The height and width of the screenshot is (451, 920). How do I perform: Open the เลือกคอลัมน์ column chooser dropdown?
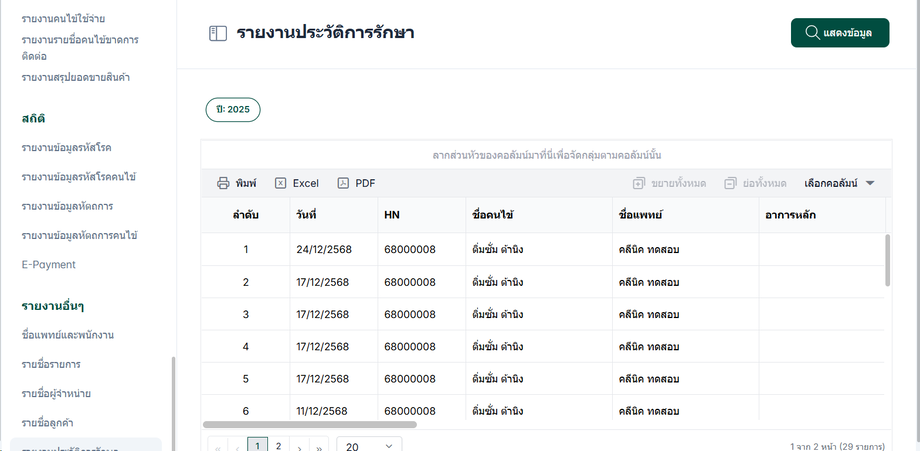point(839,183)
